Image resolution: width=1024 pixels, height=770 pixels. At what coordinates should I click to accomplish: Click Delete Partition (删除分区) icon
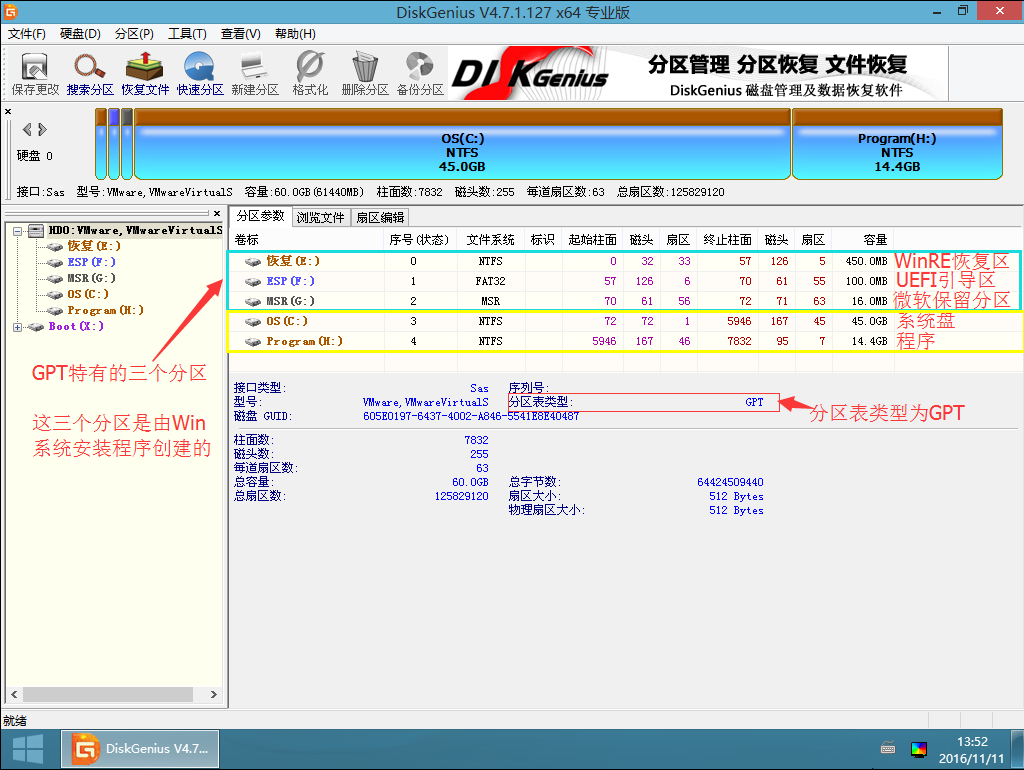(364, 74)
